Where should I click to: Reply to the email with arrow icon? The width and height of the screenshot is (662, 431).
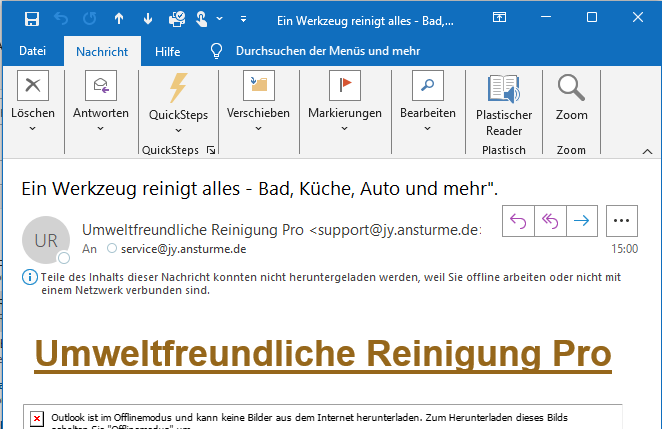[519, 221]
